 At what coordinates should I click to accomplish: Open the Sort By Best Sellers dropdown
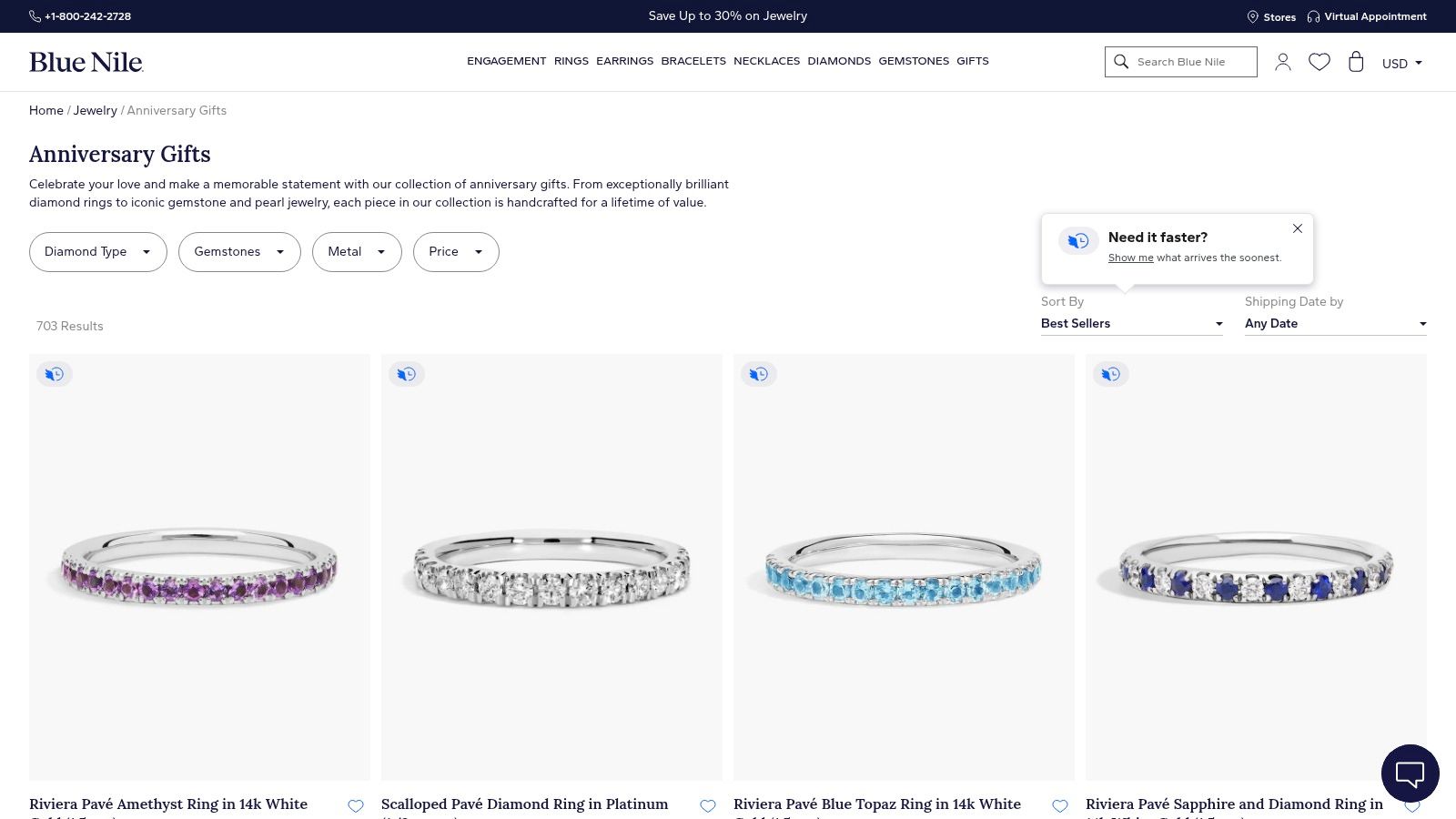coord(1132,324)
